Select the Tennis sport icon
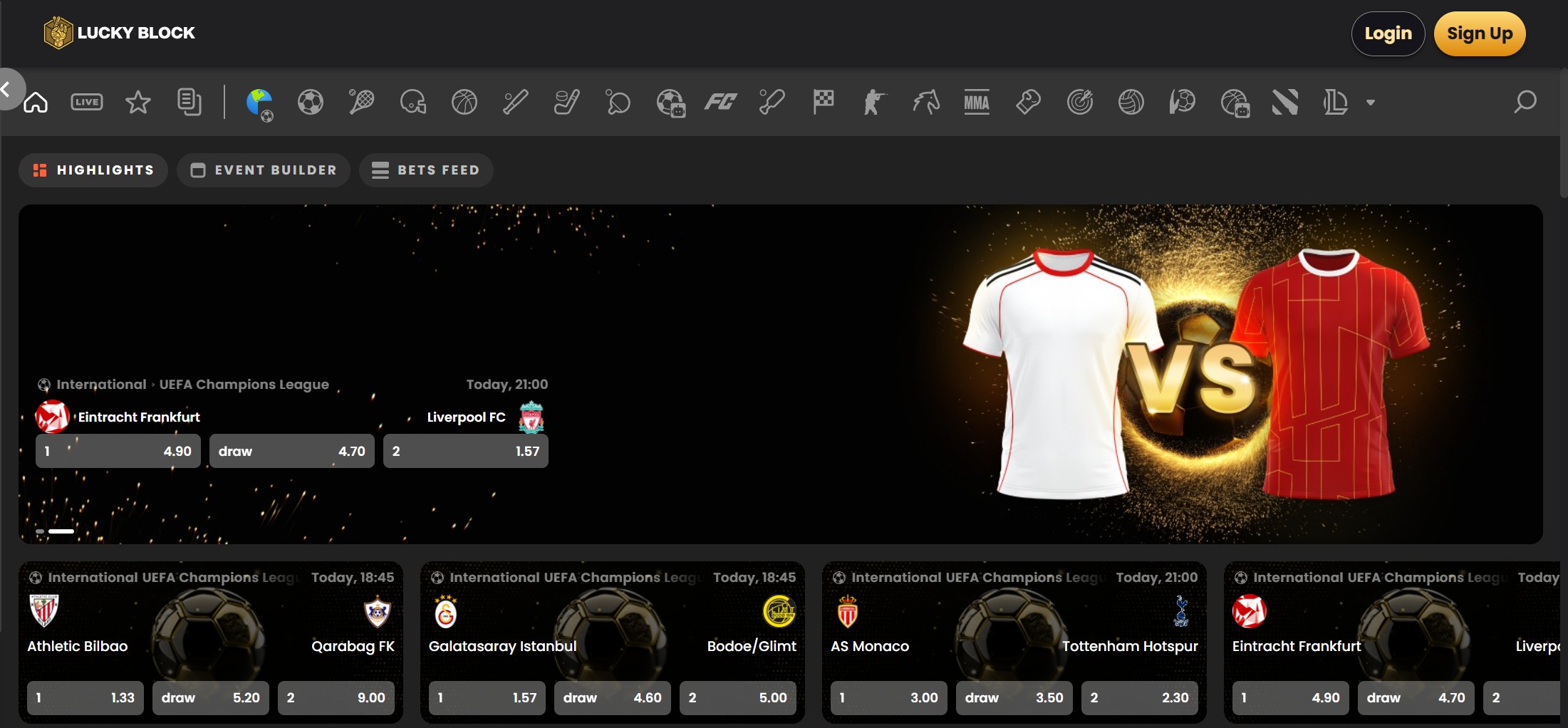The width and height of the screenshot is (1568, 728). 361,102
